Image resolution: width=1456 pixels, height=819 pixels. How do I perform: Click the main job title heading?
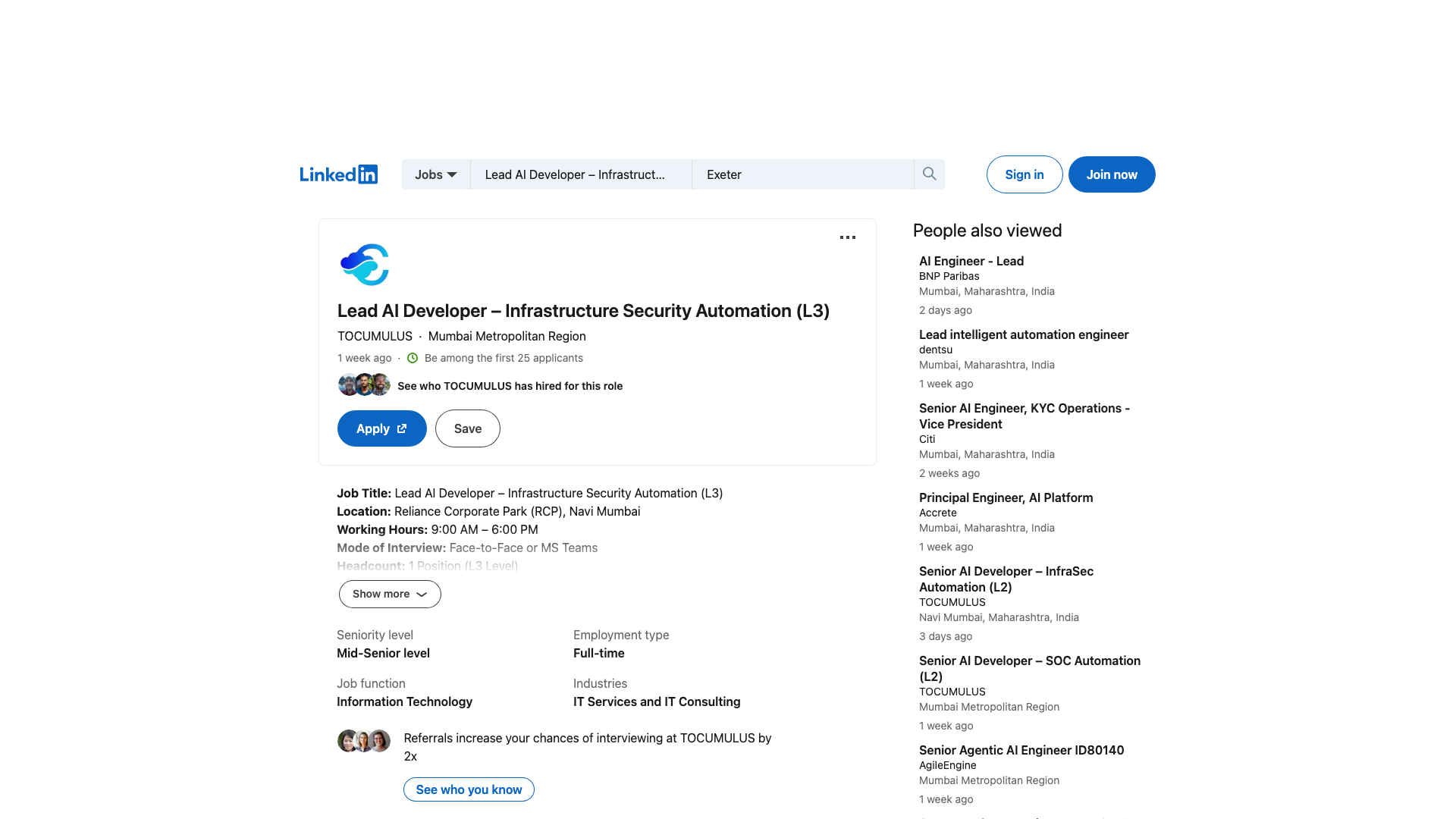(583, 311)
